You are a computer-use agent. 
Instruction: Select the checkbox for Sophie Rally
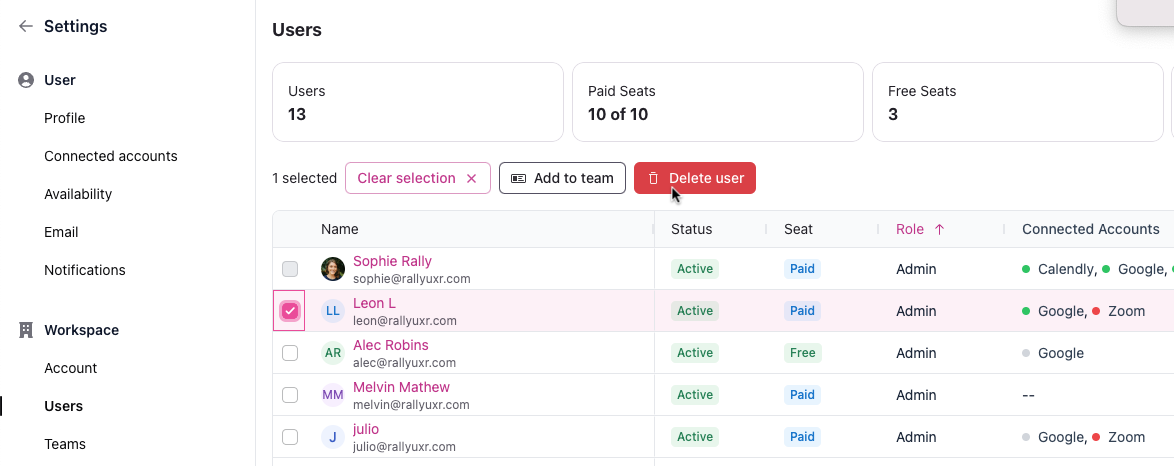pos(290,269)
